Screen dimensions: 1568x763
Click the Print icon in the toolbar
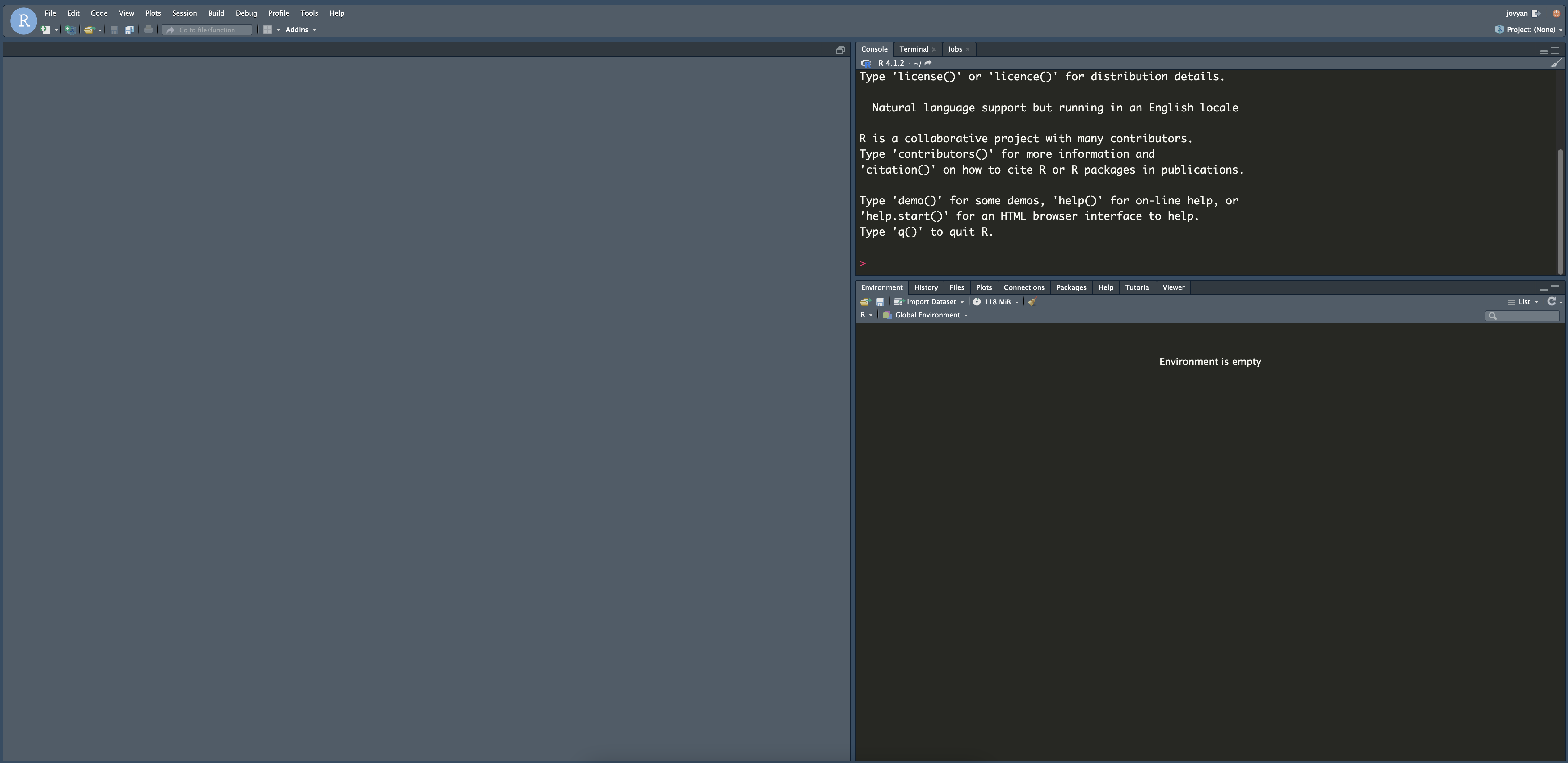pyautogui.click(x=149, y=30)
